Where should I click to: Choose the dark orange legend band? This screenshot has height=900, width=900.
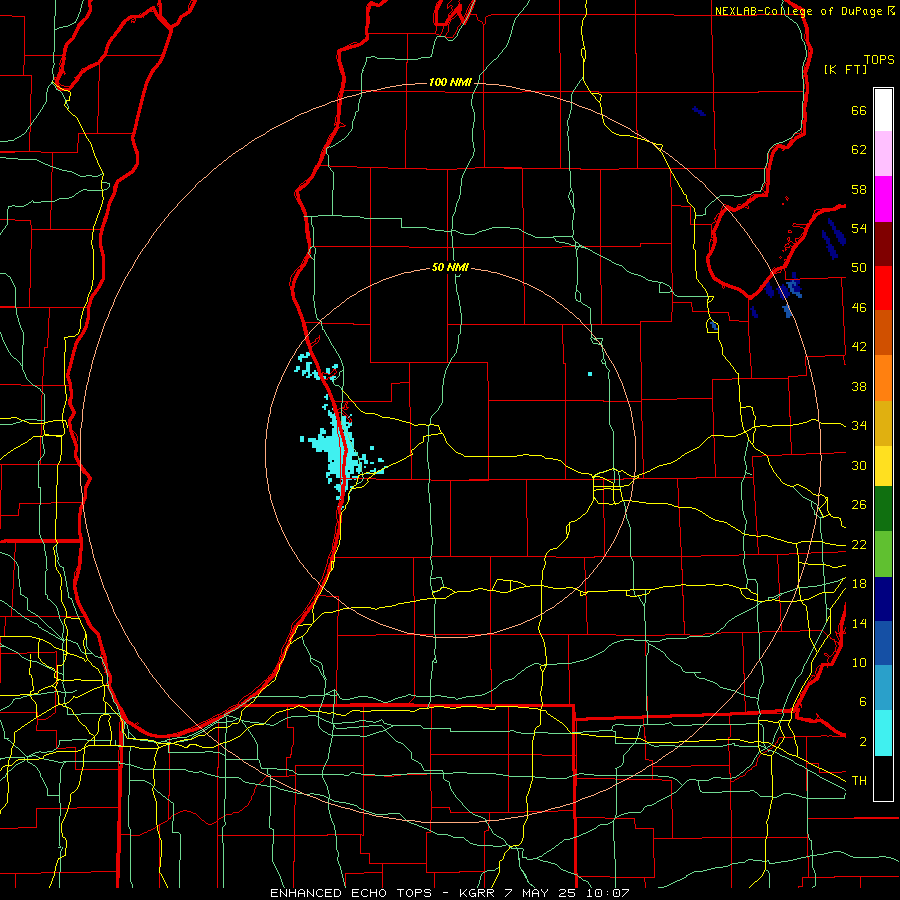(883, 333)
